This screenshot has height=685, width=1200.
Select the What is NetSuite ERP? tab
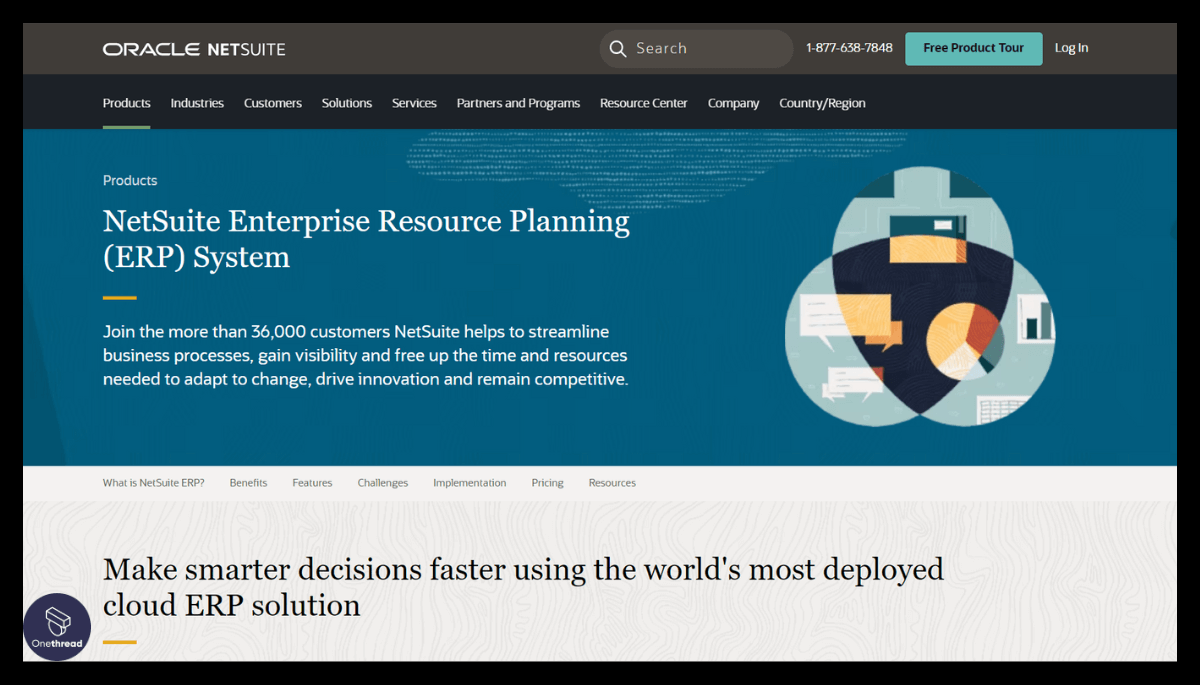(153, 482)
